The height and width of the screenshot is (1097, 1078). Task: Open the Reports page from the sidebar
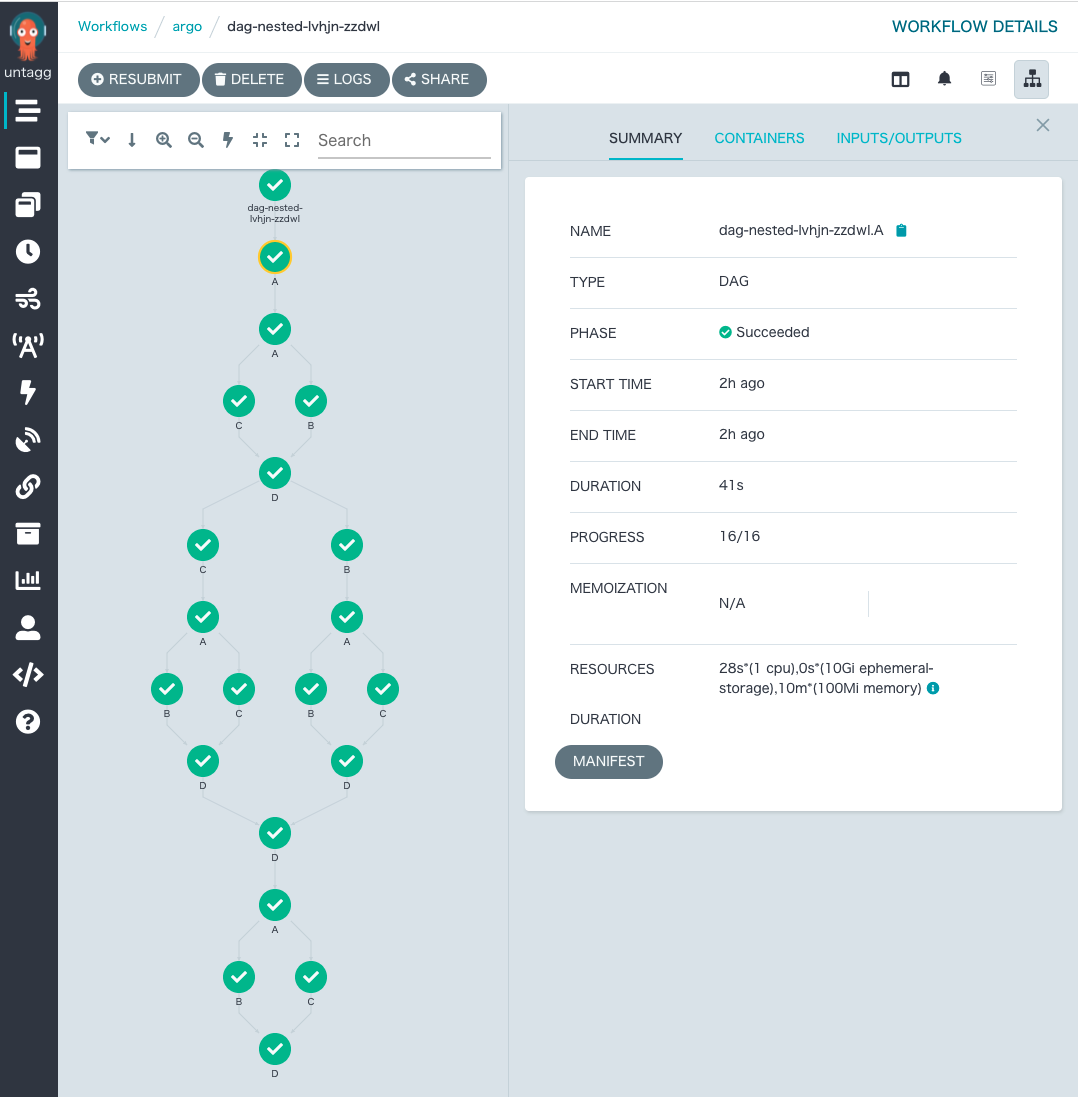point(28,579)
